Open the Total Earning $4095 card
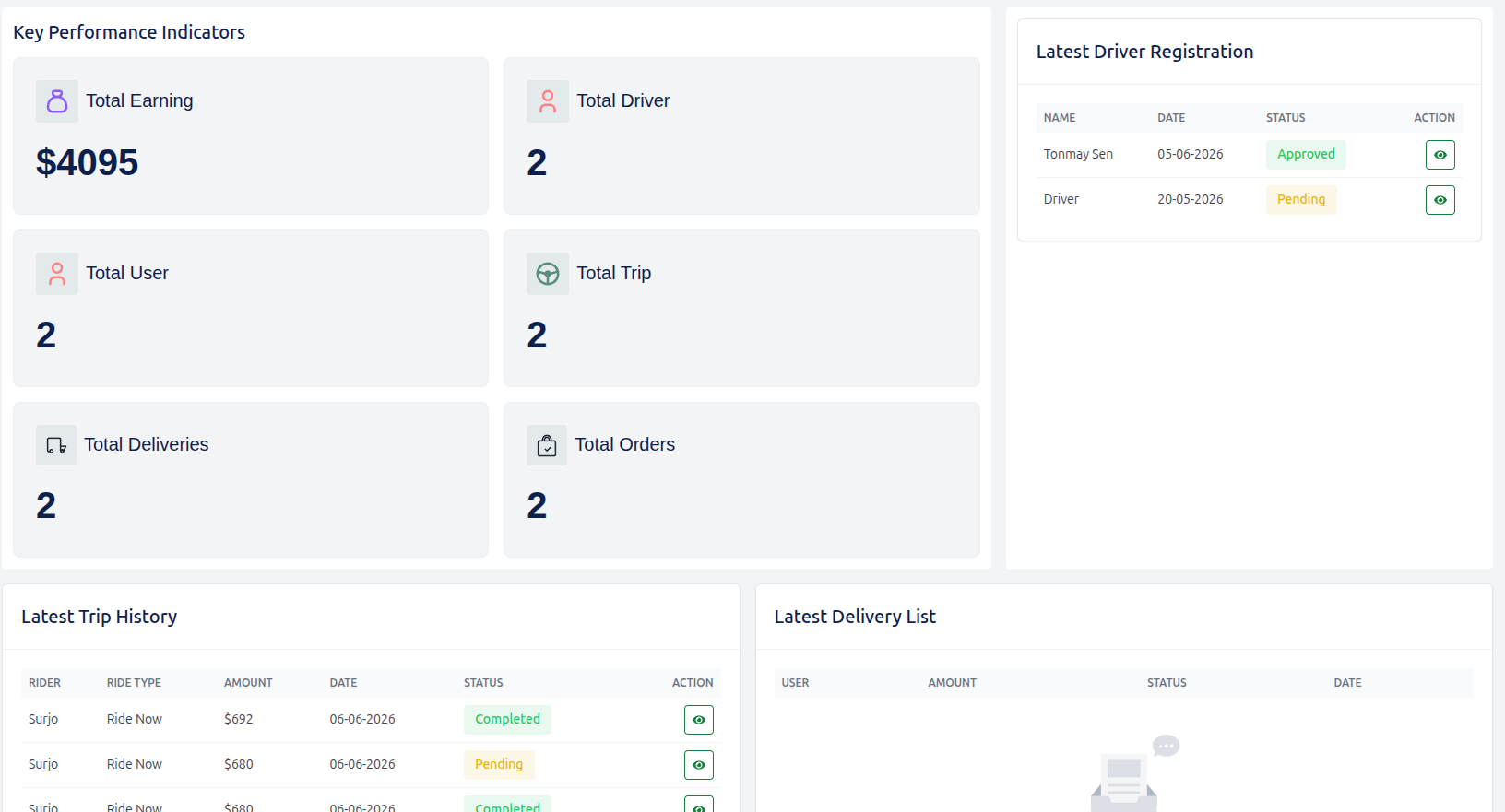1505x812 pixels. click(x=251, y=136)
